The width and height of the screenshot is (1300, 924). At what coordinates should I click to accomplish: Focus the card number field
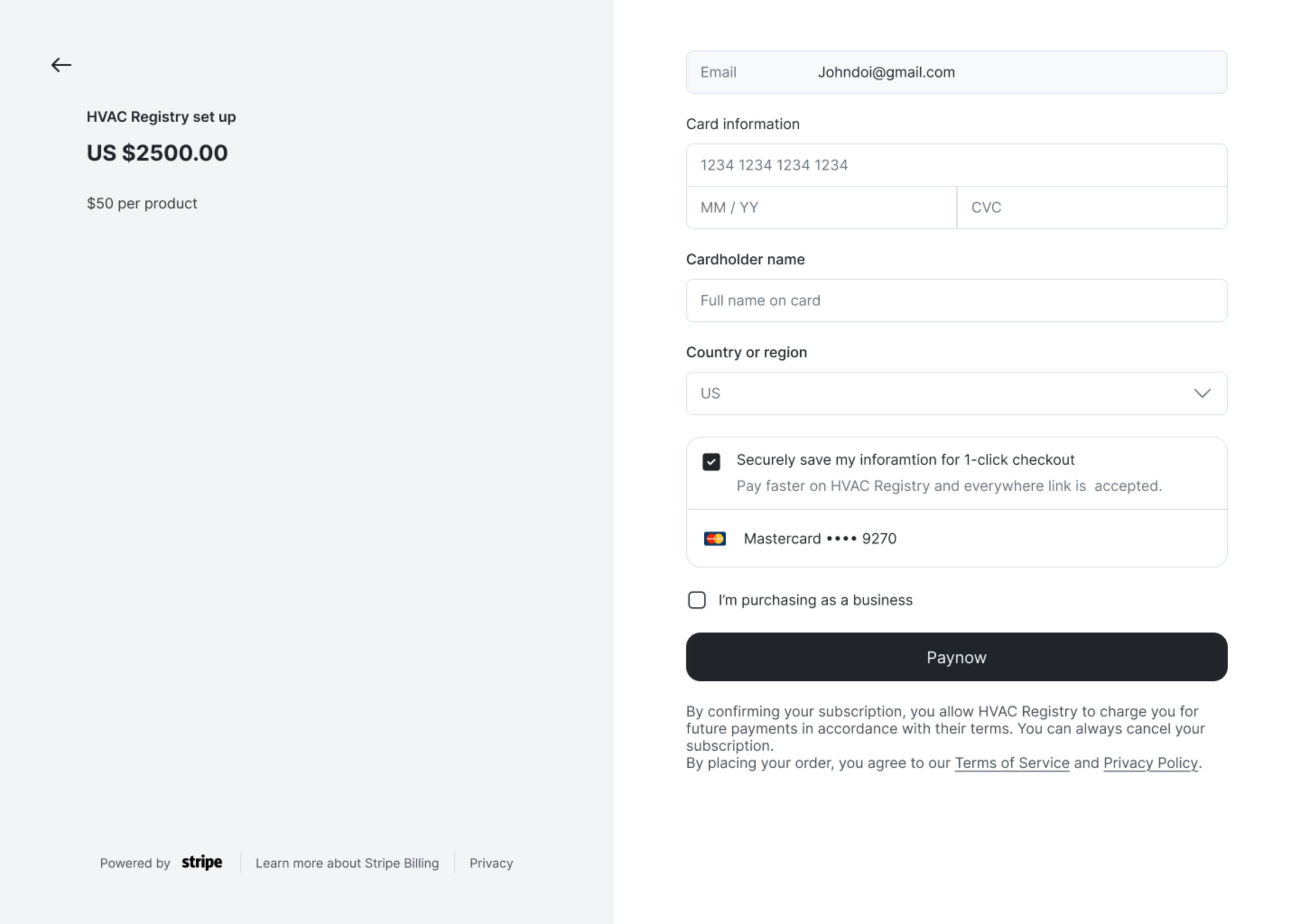coord(956,165)
